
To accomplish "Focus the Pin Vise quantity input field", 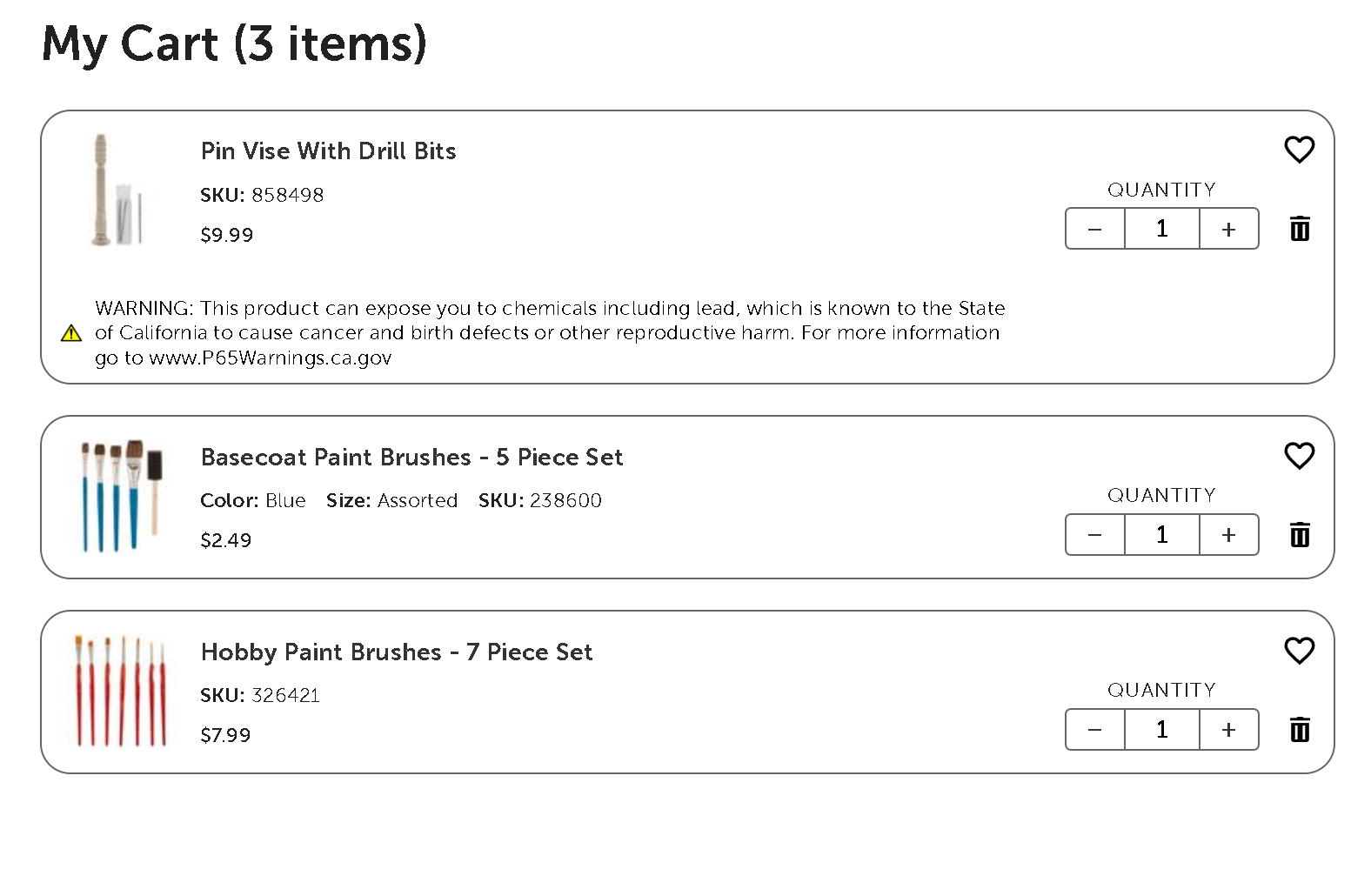I will (1162, 229).
